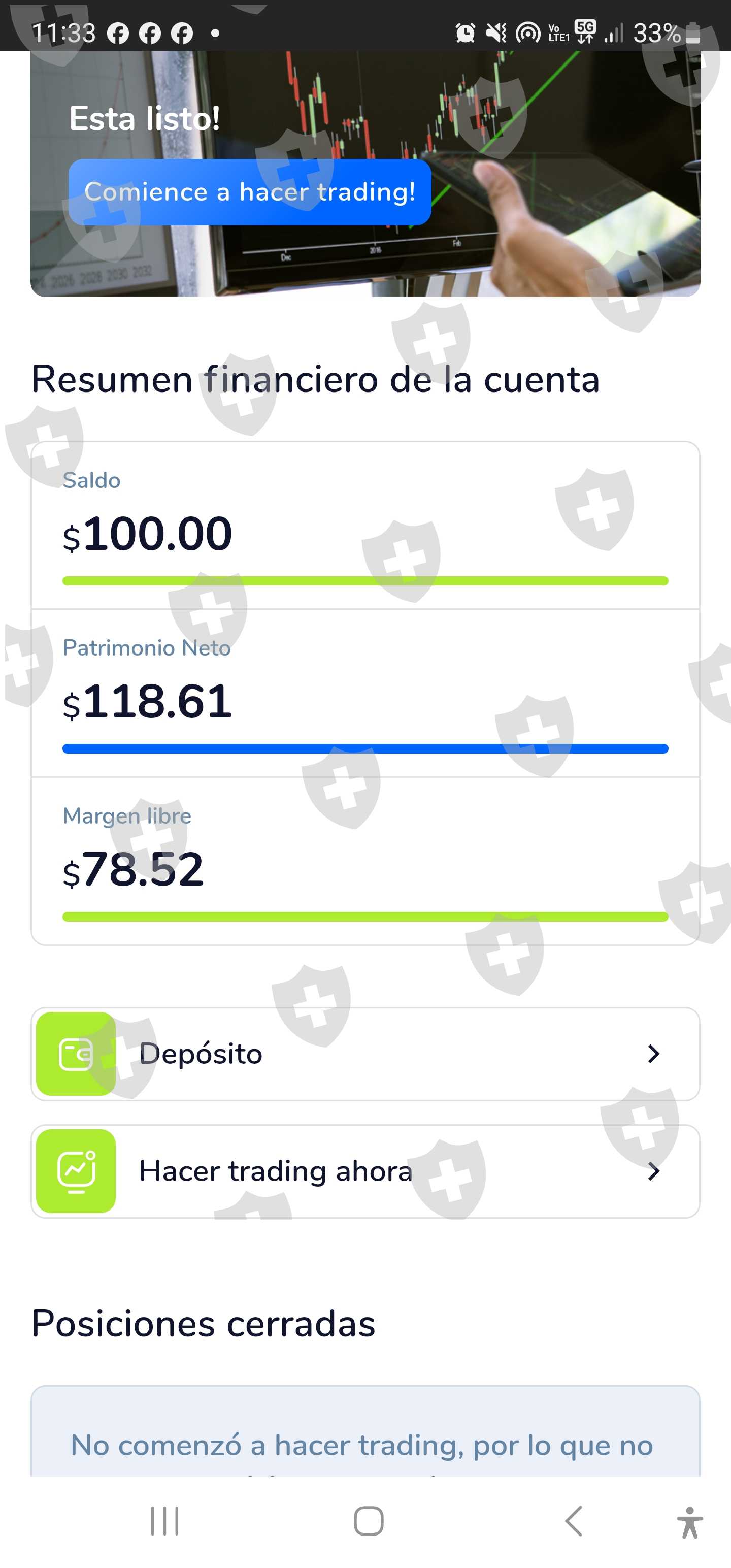Viewport: 731px width, 1568px height.
Task: Tap the muted sound status icon
Action: (x=496, y=33)
